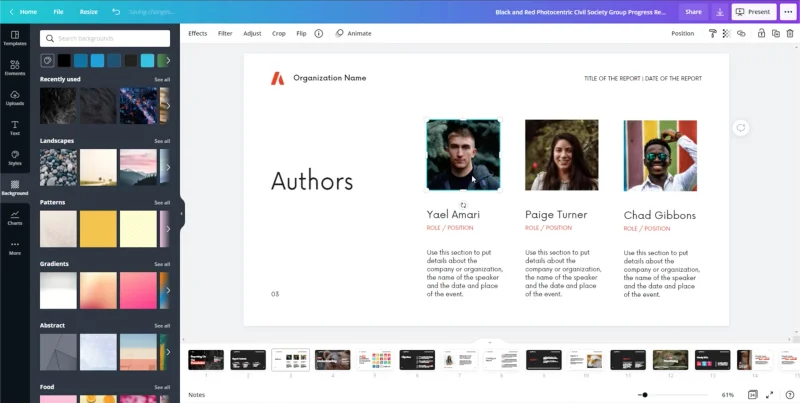
Task: Select the Background panel in sidebar
Action: pos(15,188)
